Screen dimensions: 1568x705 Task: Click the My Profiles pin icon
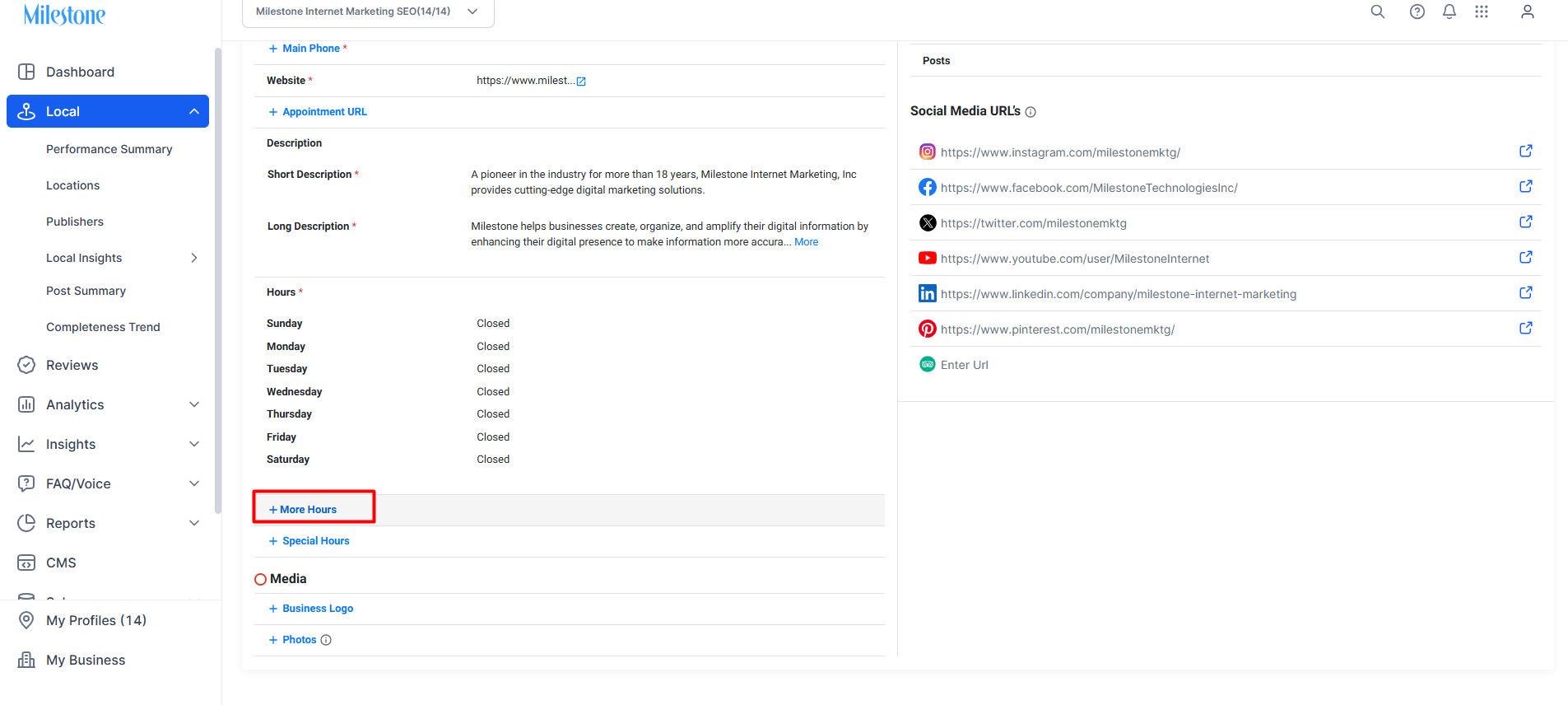tap(26, 620)
